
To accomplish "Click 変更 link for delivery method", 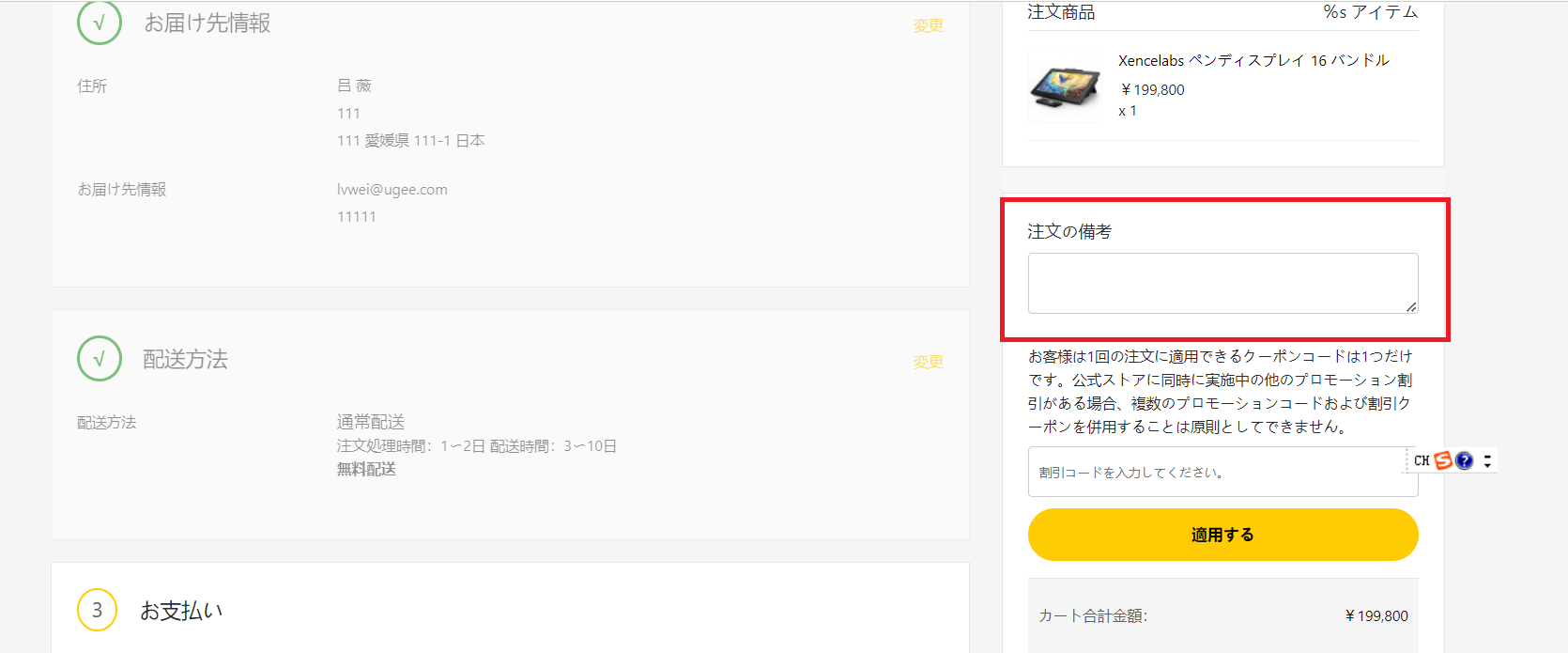I will pyautogui.click(x=928, y=362).
